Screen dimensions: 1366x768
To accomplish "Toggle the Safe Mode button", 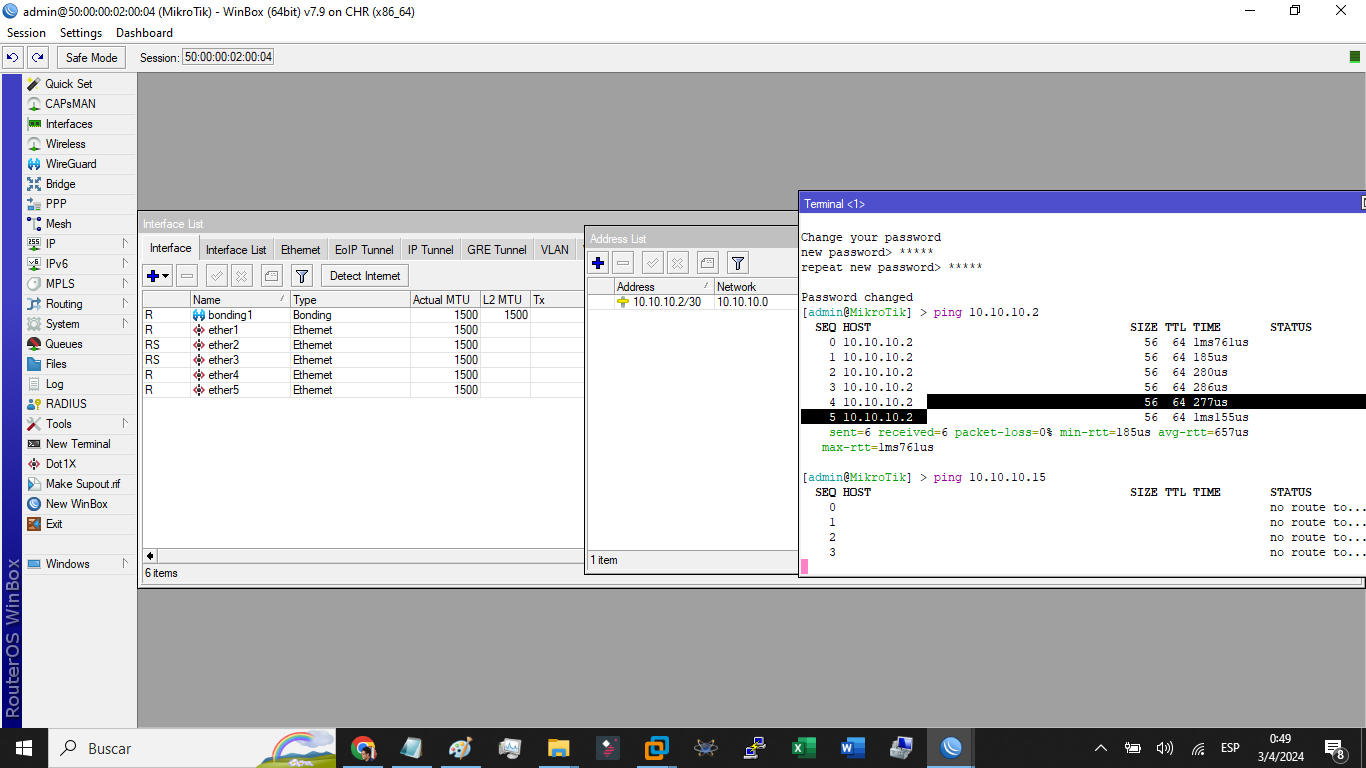I will tap(92, 57).
